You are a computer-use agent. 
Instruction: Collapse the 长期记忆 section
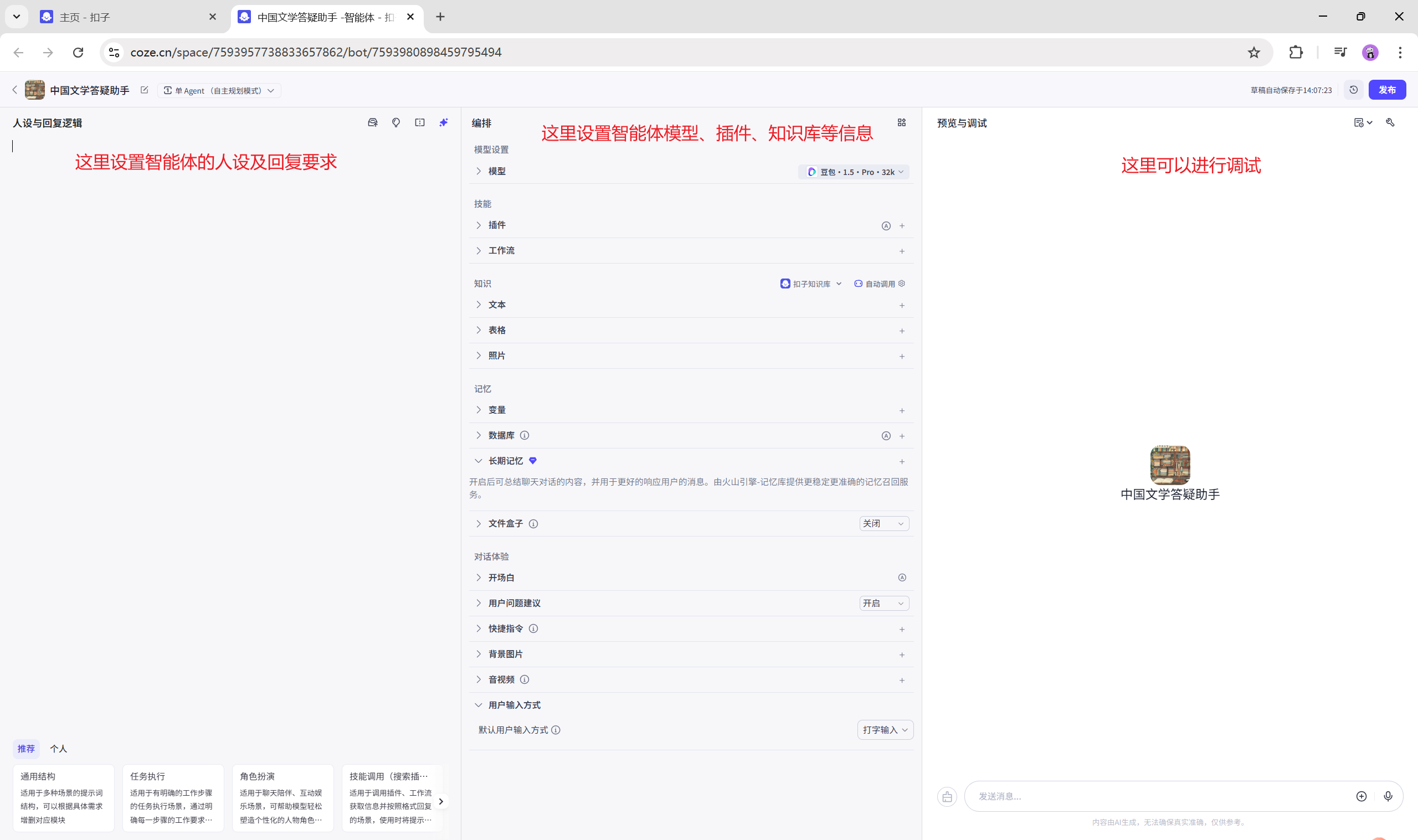(479, 461)
